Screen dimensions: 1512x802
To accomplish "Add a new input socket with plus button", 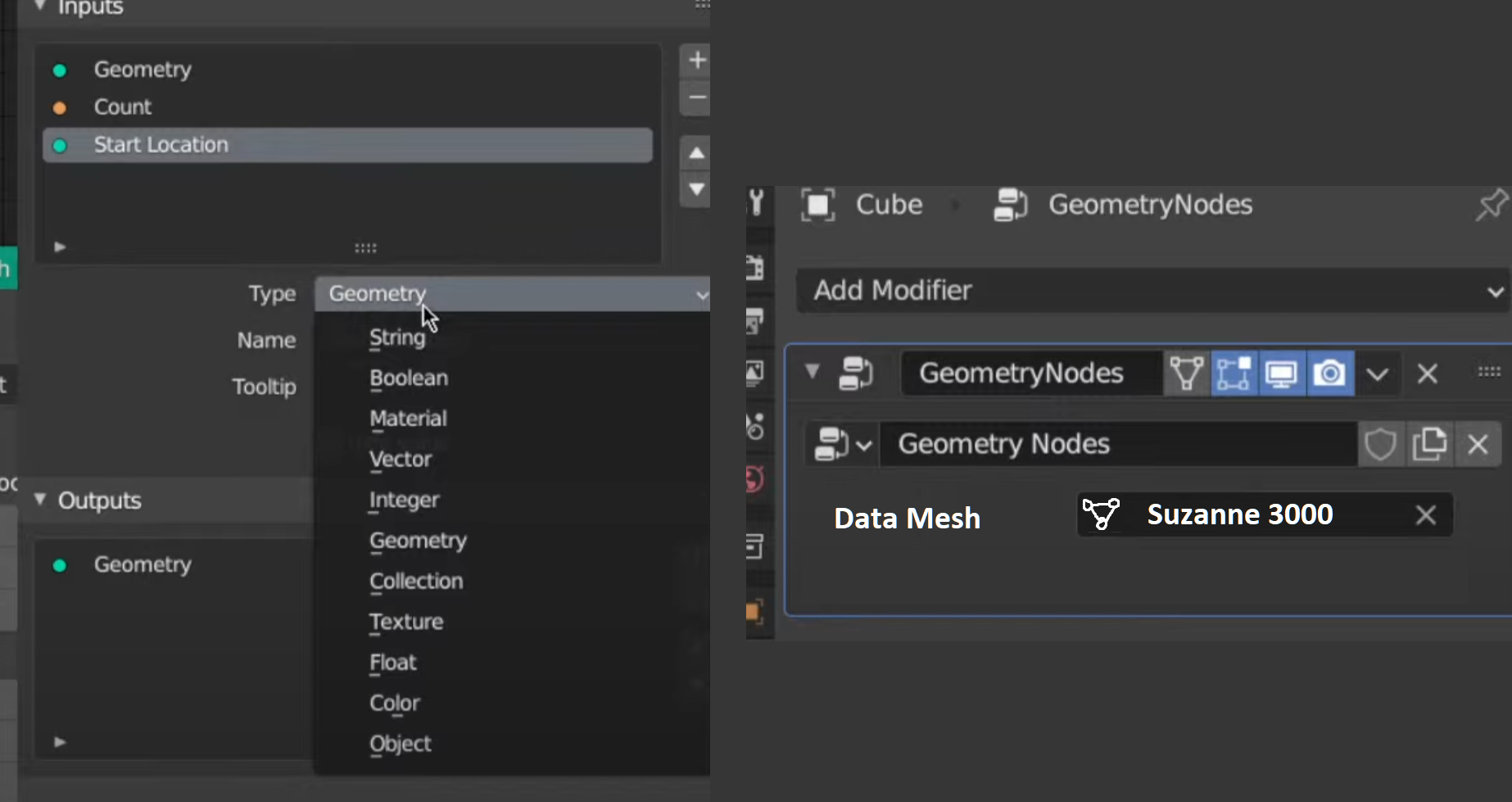I will tap(696, 61).
